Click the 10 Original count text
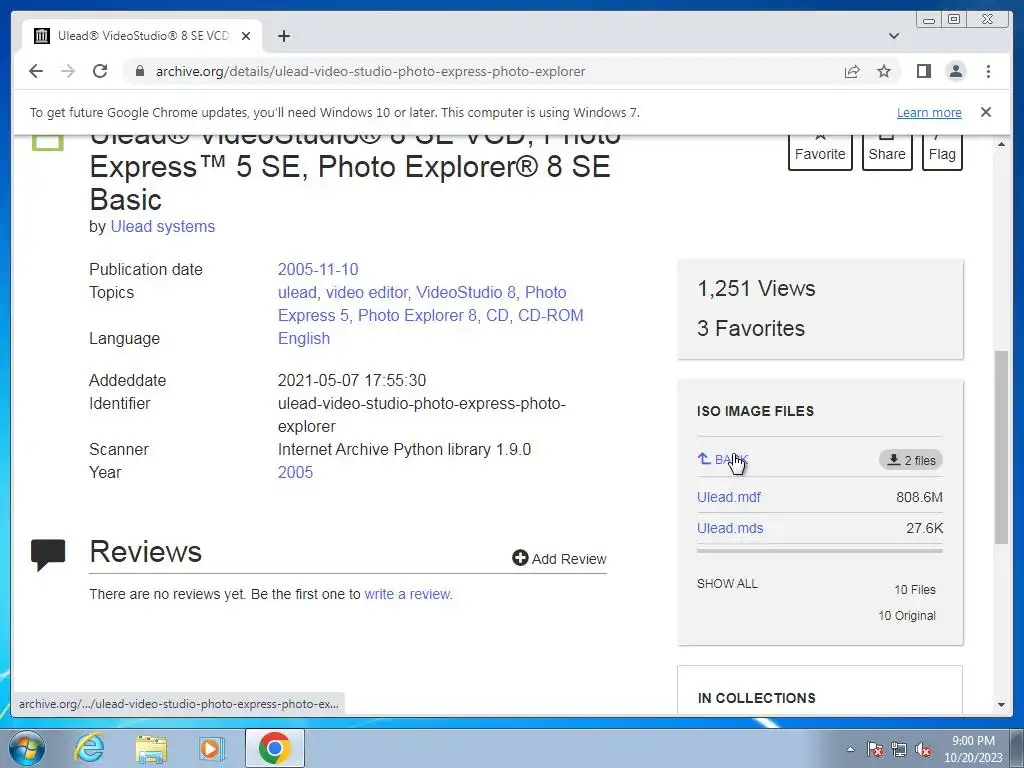1024x768 pixels. tap(906, 616)
